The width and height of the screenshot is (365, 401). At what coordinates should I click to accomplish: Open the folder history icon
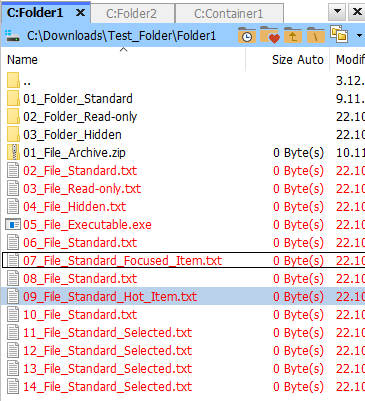point(247,35)
